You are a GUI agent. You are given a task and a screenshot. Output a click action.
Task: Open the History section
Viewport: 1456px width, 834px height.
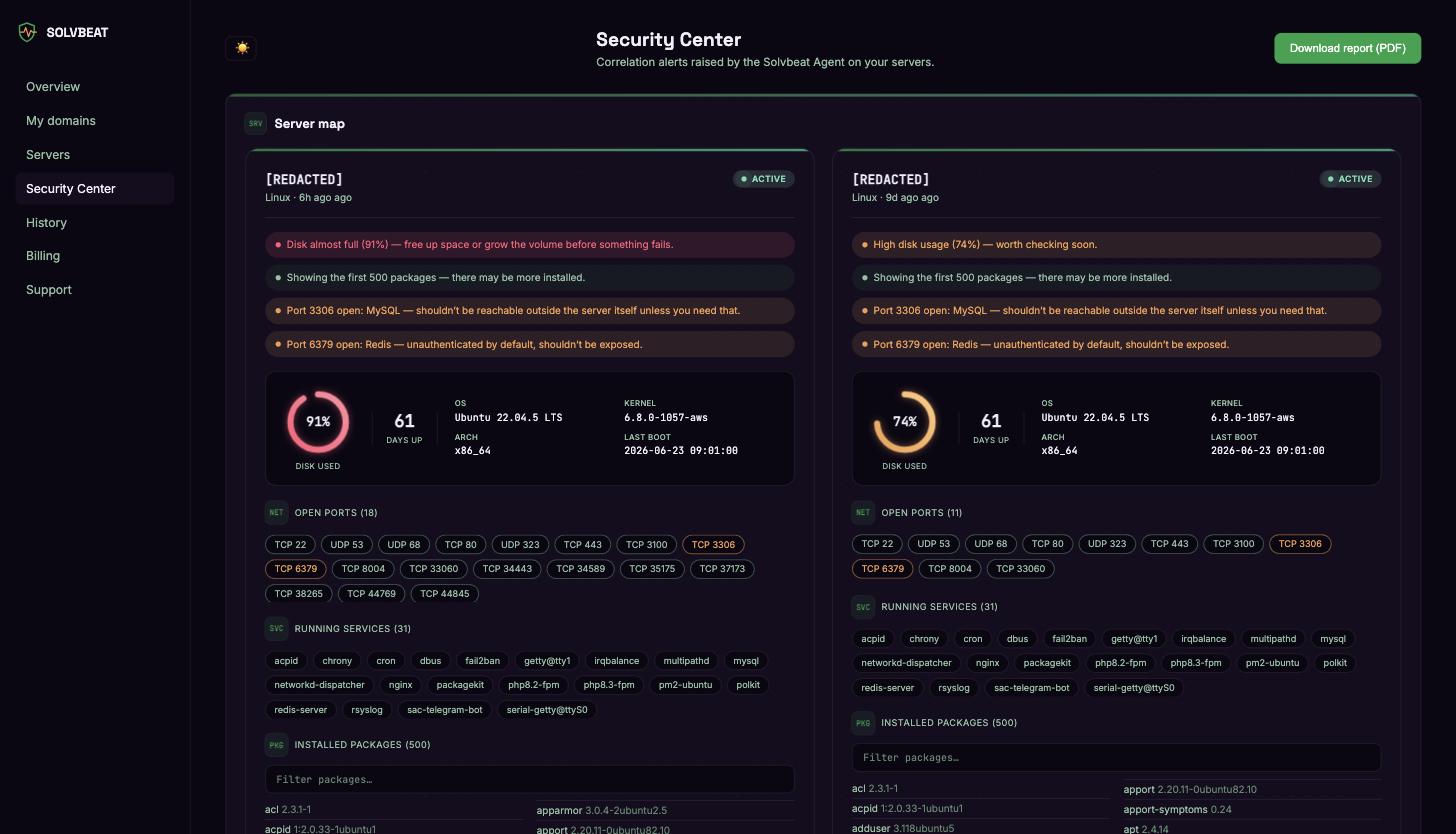pos(94,223)
